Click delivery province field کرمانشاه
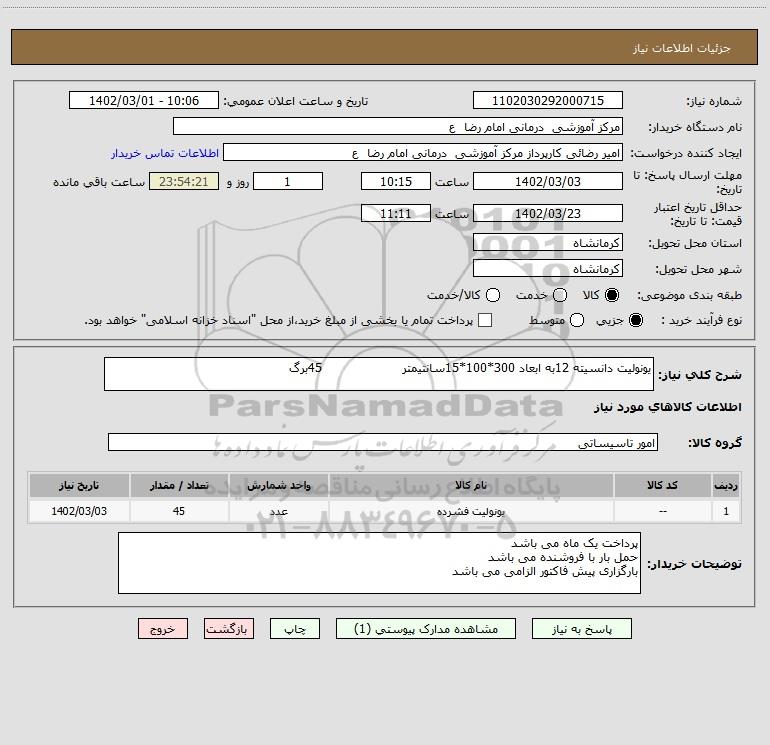Viewport: 770px width, 745px height. (548, 243)
